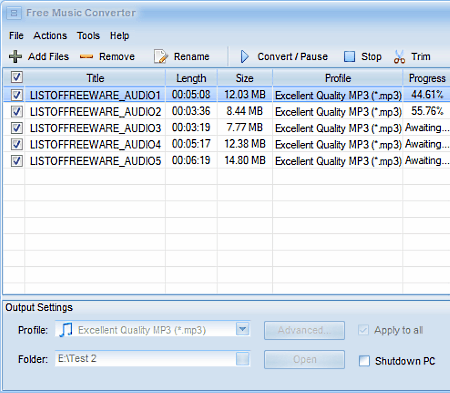Click the Open folder button
This screenshot has height=393, width=450.
[304, 359]
